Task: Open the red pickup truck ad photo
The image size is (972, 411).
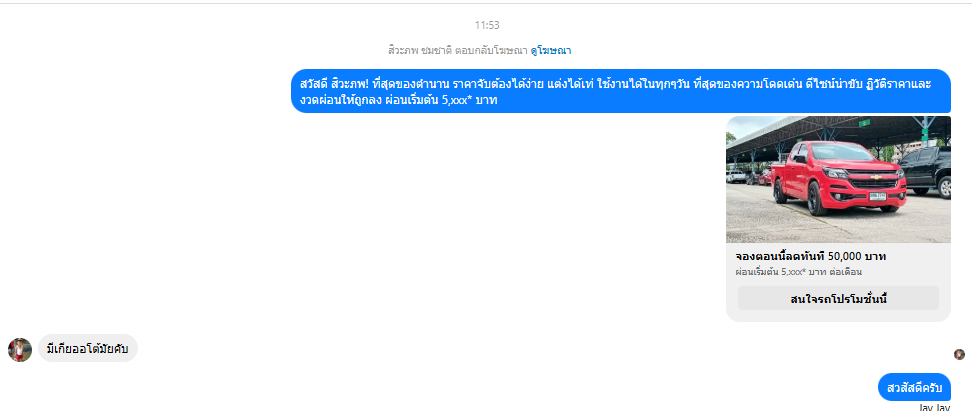Action: point(838,179)
